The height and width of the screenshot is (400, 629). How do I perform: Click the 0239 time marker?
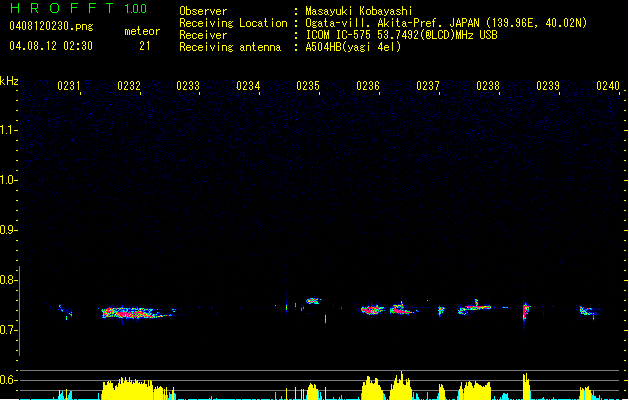[548, 85]
